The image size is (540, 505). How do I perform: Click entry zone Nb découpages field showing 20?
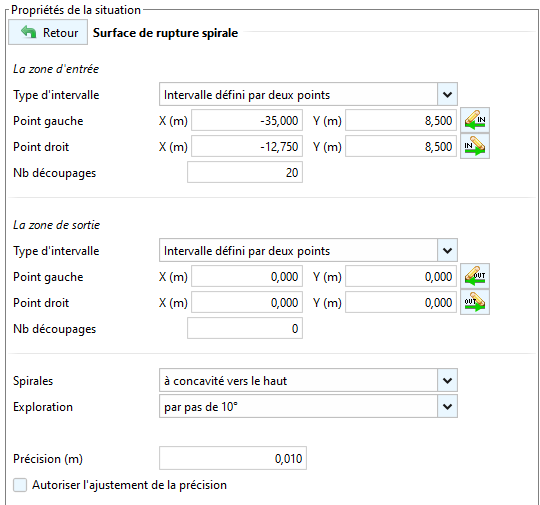click(x=245, y=172)
